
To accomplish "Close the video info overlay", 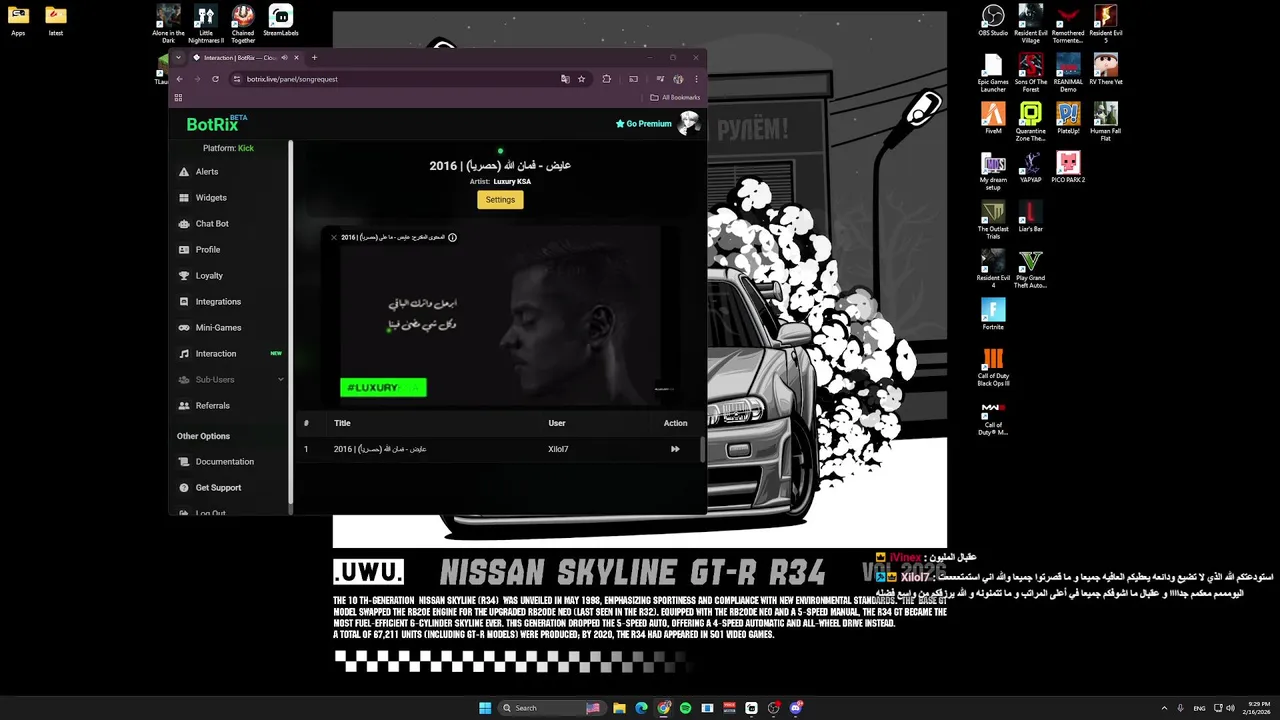I will [334, 238].
